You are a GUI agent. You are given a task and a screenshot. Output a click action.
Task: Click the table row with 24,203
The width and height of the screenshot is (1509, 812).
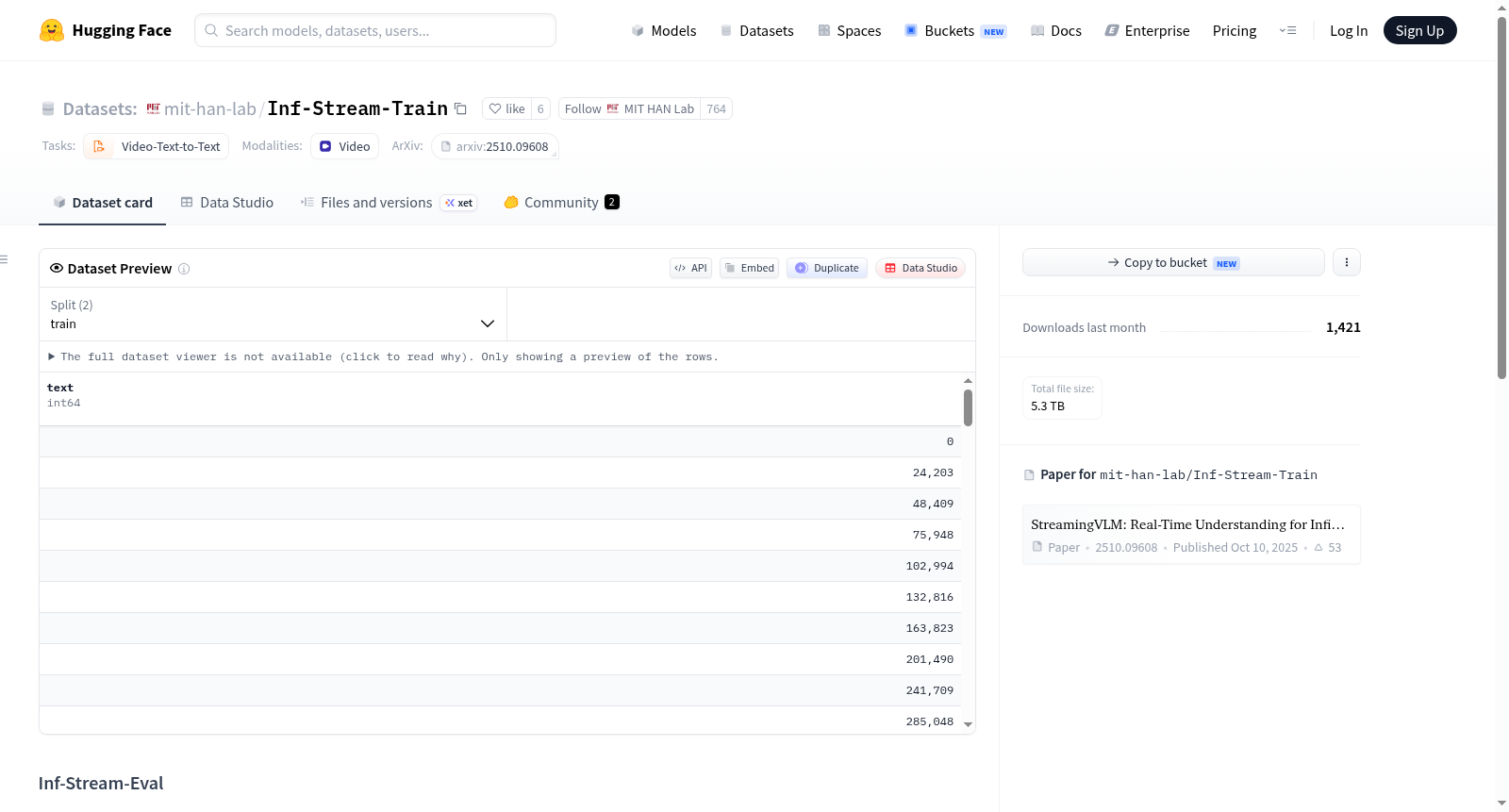(x=500, y=472)
